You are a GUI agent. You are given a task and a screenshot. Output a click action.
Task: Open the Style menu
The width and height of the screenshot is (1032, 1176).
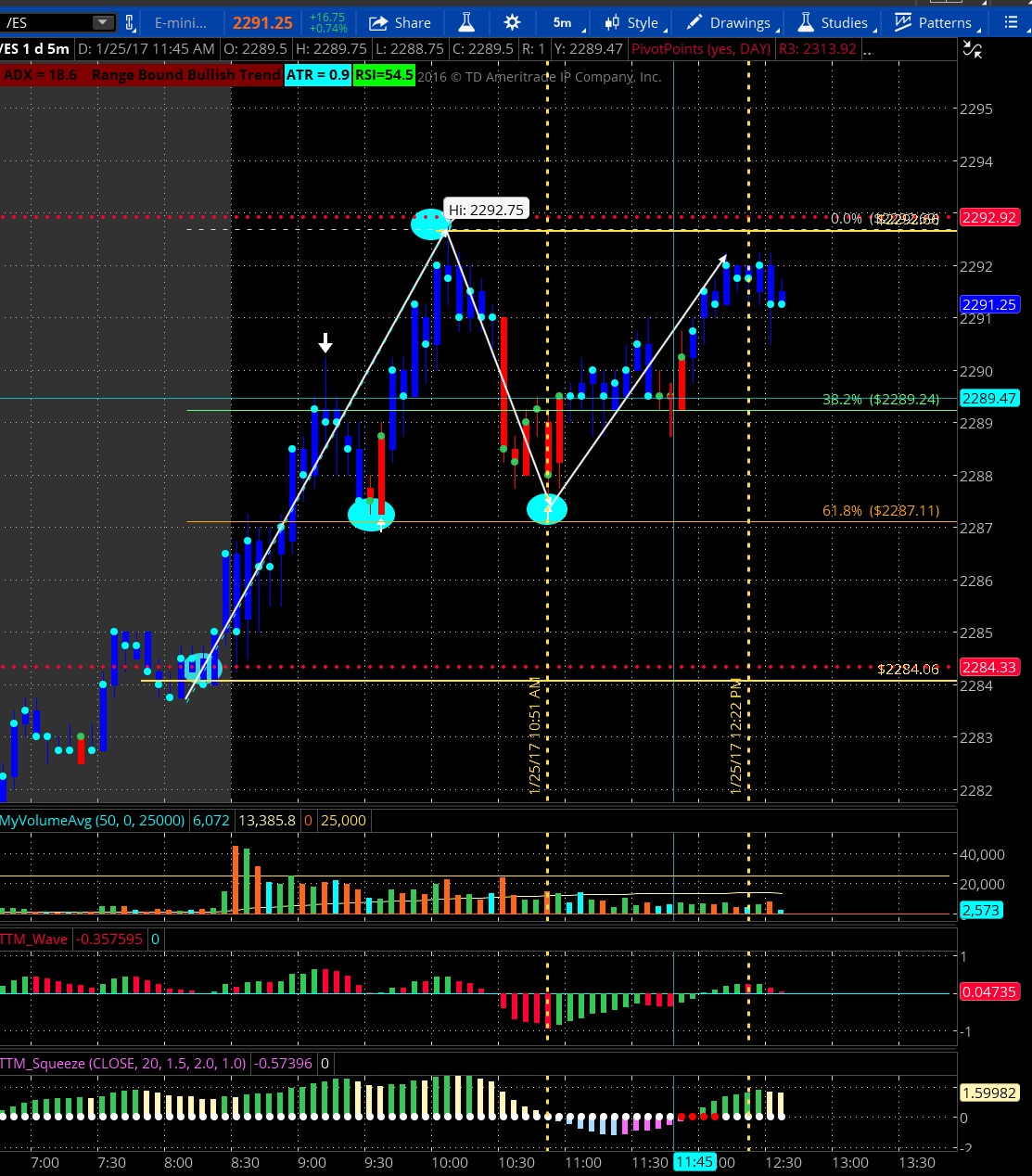pyautogui.click(x=631, y=22)
